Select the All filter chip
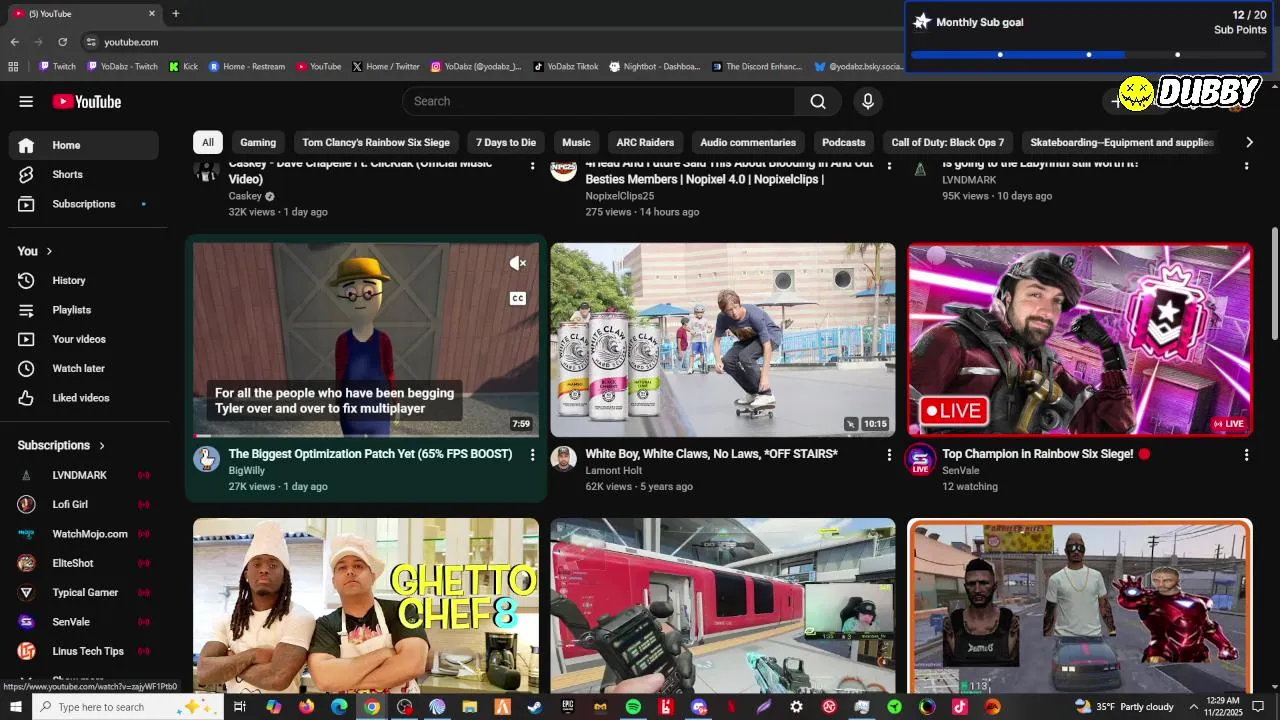The height and width of the screenshot is (720, 1280). tap(208, 142)
